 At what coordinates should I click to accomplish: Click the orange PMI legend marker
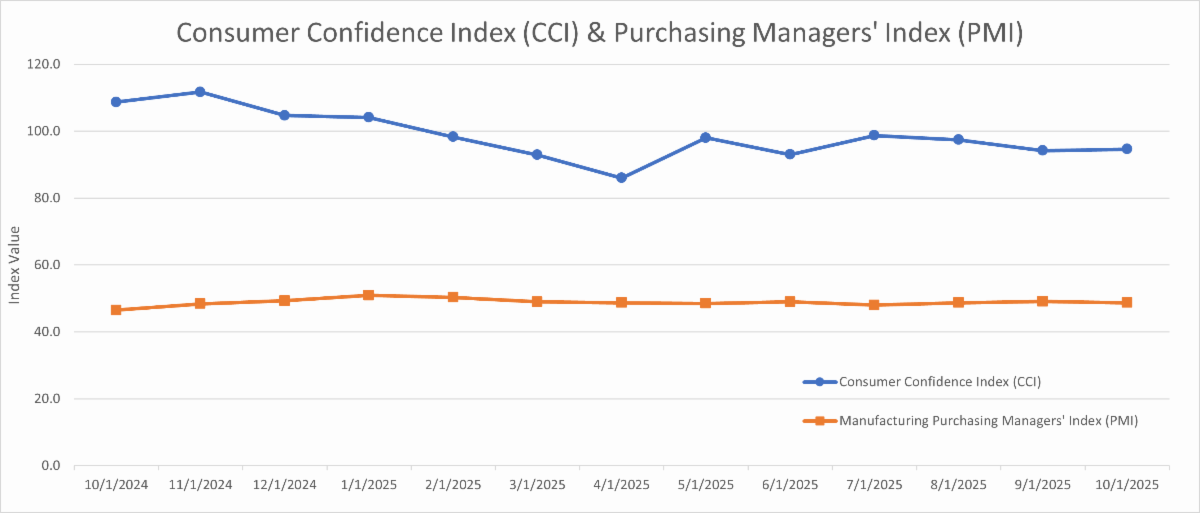(x=819, y=421)
